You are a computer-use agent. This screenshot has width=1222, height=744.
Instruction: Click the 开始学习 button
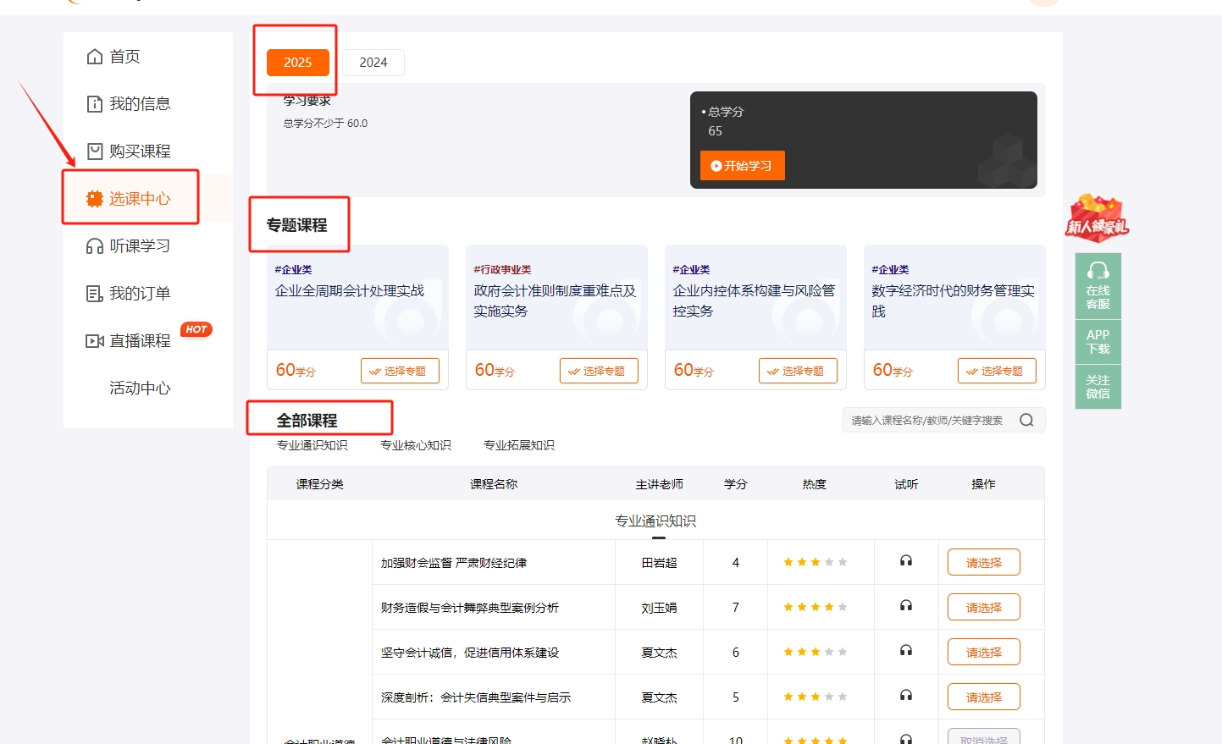(x=742, y=165)
